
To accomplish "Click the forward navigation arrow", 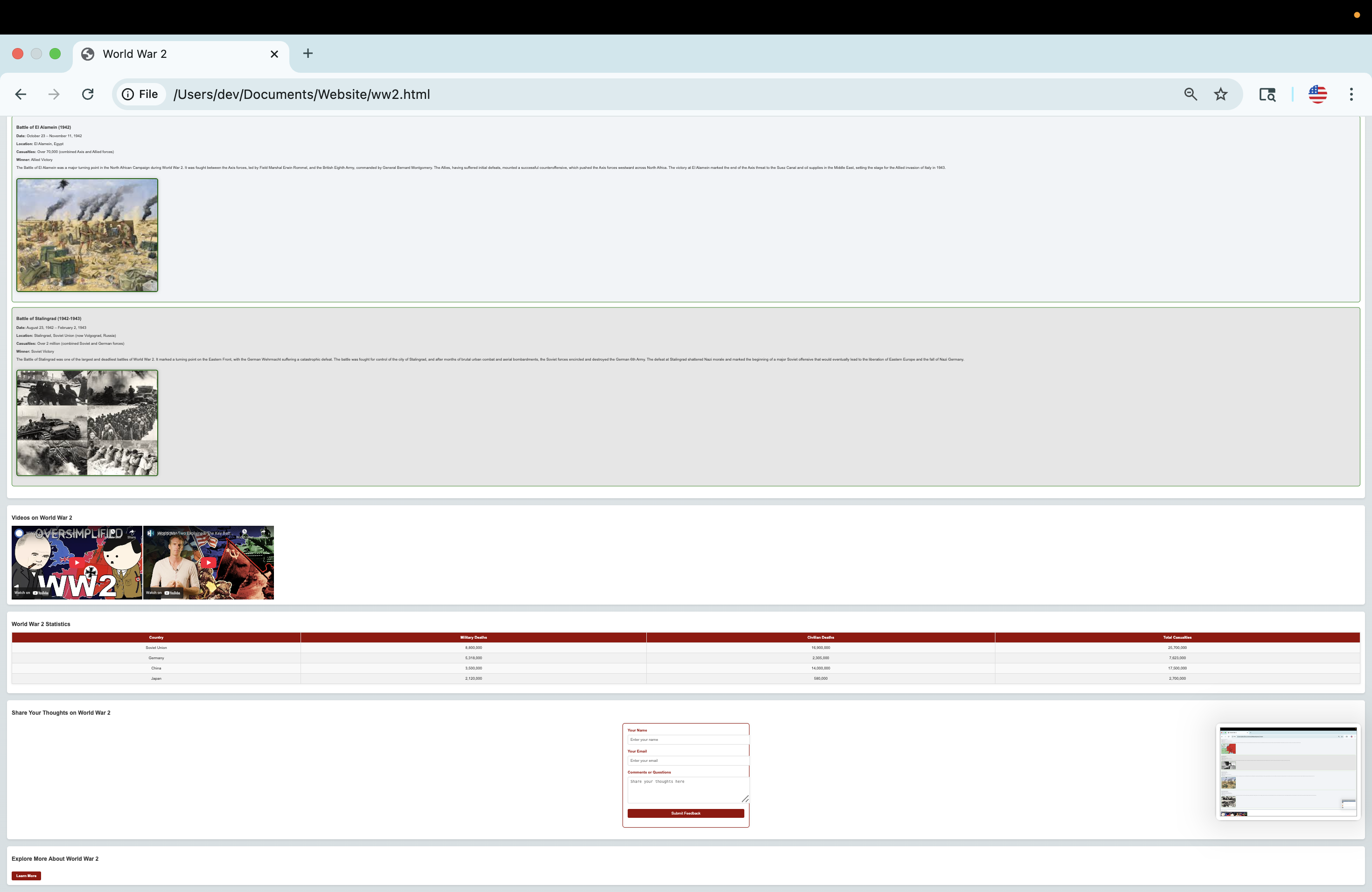I will [54, 95].
